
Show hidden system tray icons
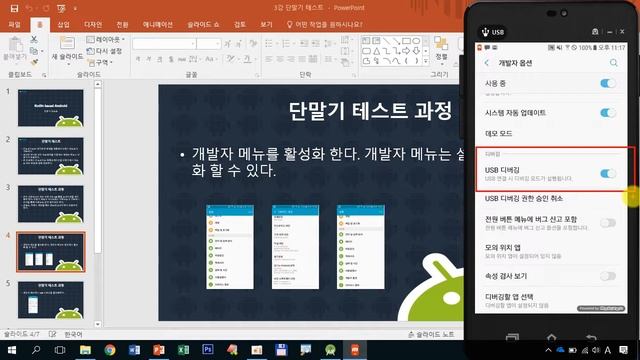(x=548, y=350)
